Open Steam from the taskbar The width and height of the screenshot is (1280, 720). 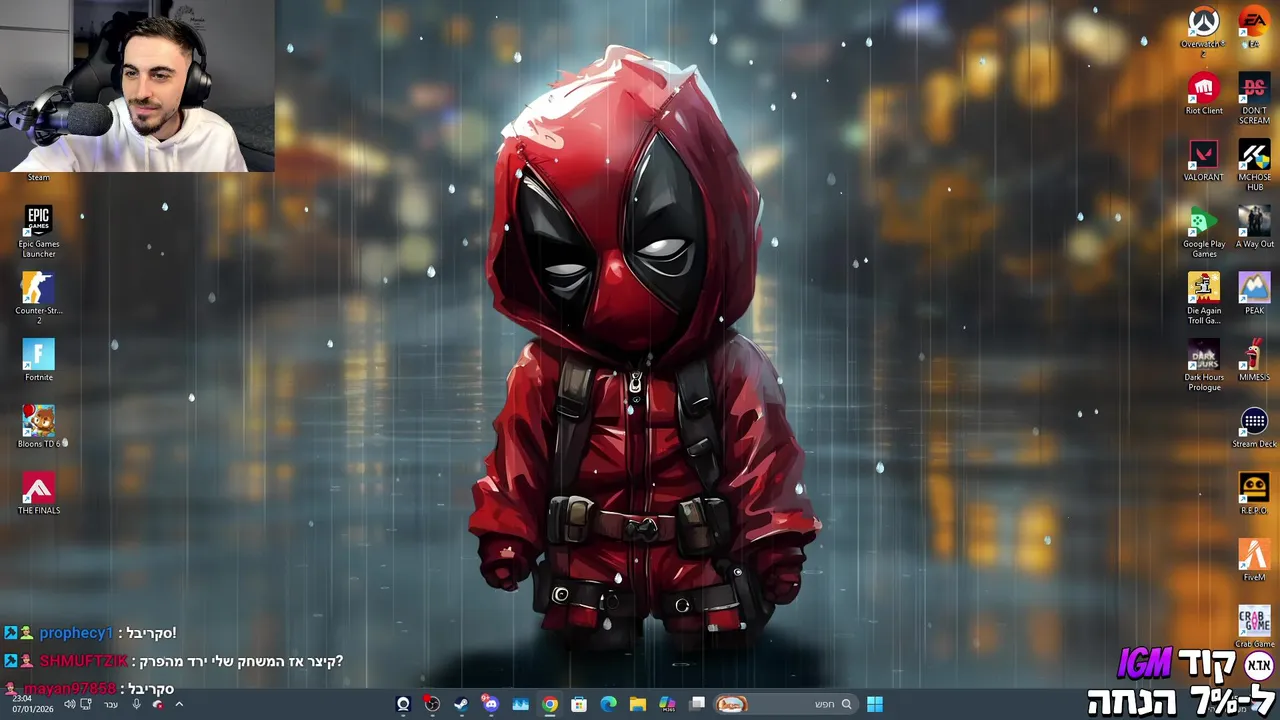(461, 704)
